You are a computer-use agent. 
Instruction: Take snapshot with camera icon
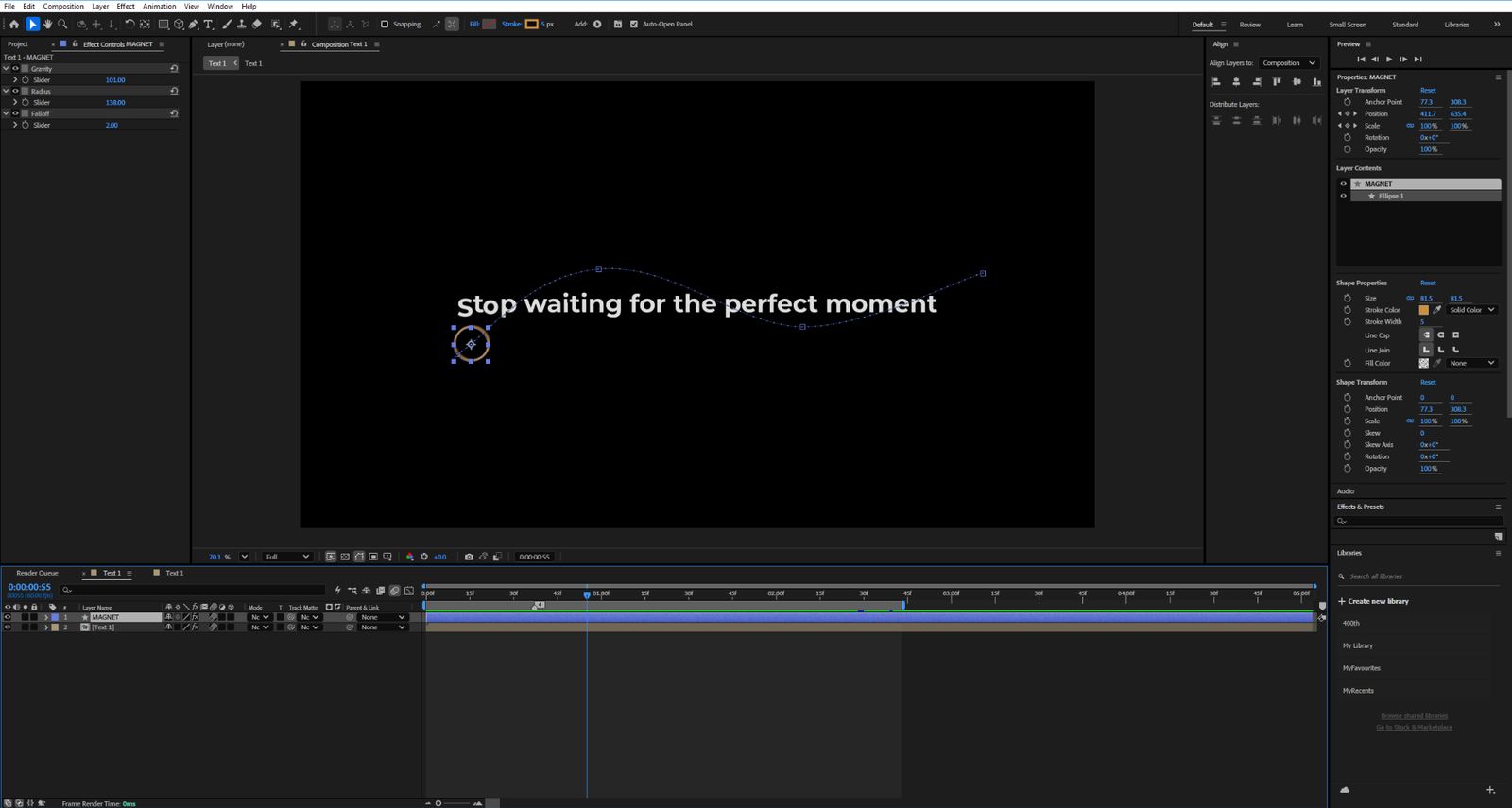tap(469, 557)
